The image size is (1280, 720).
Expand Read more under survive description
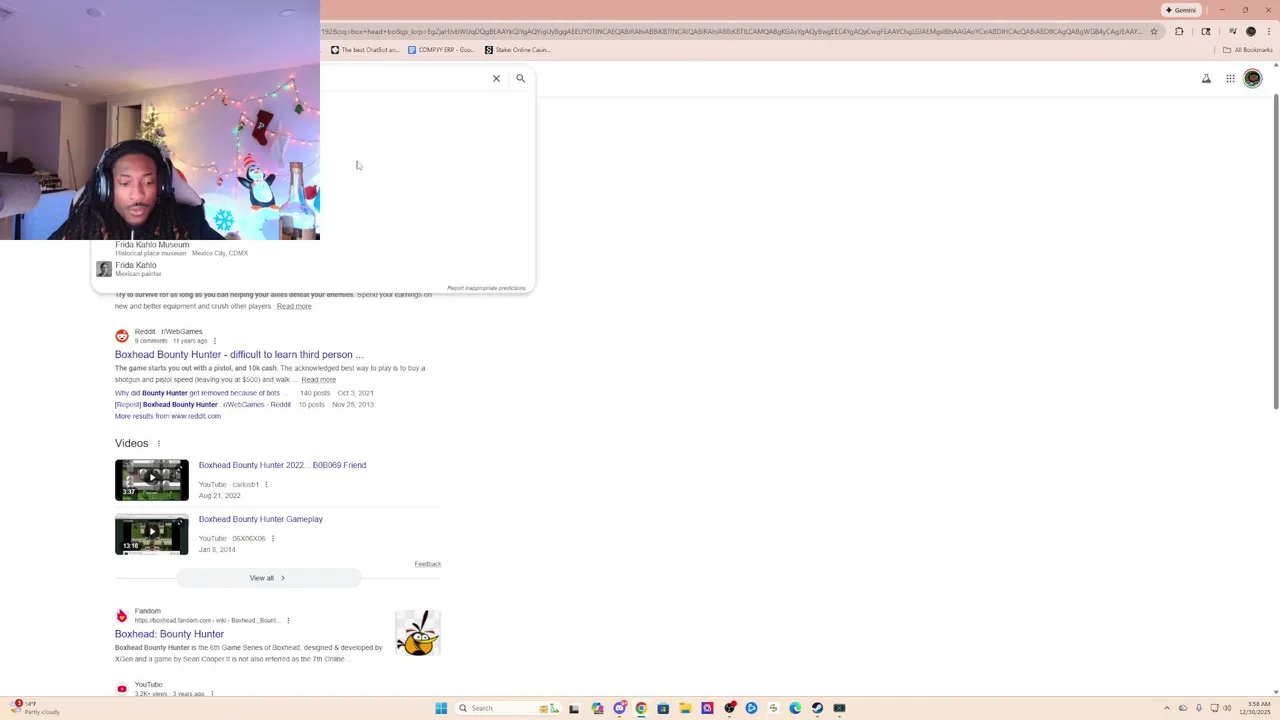tap(294, 306)
